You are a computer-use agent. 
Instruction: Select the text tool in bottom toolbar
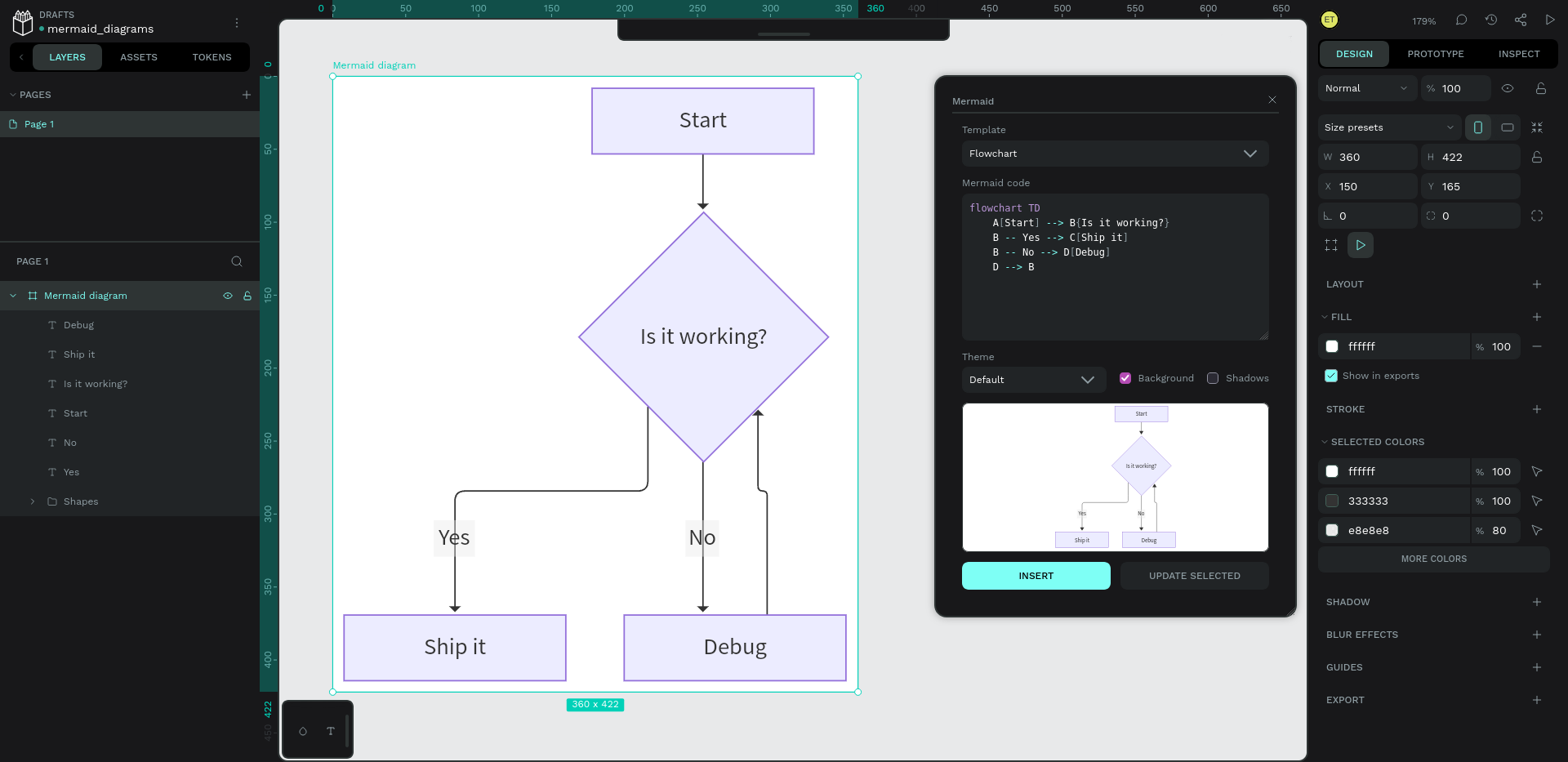331,731
